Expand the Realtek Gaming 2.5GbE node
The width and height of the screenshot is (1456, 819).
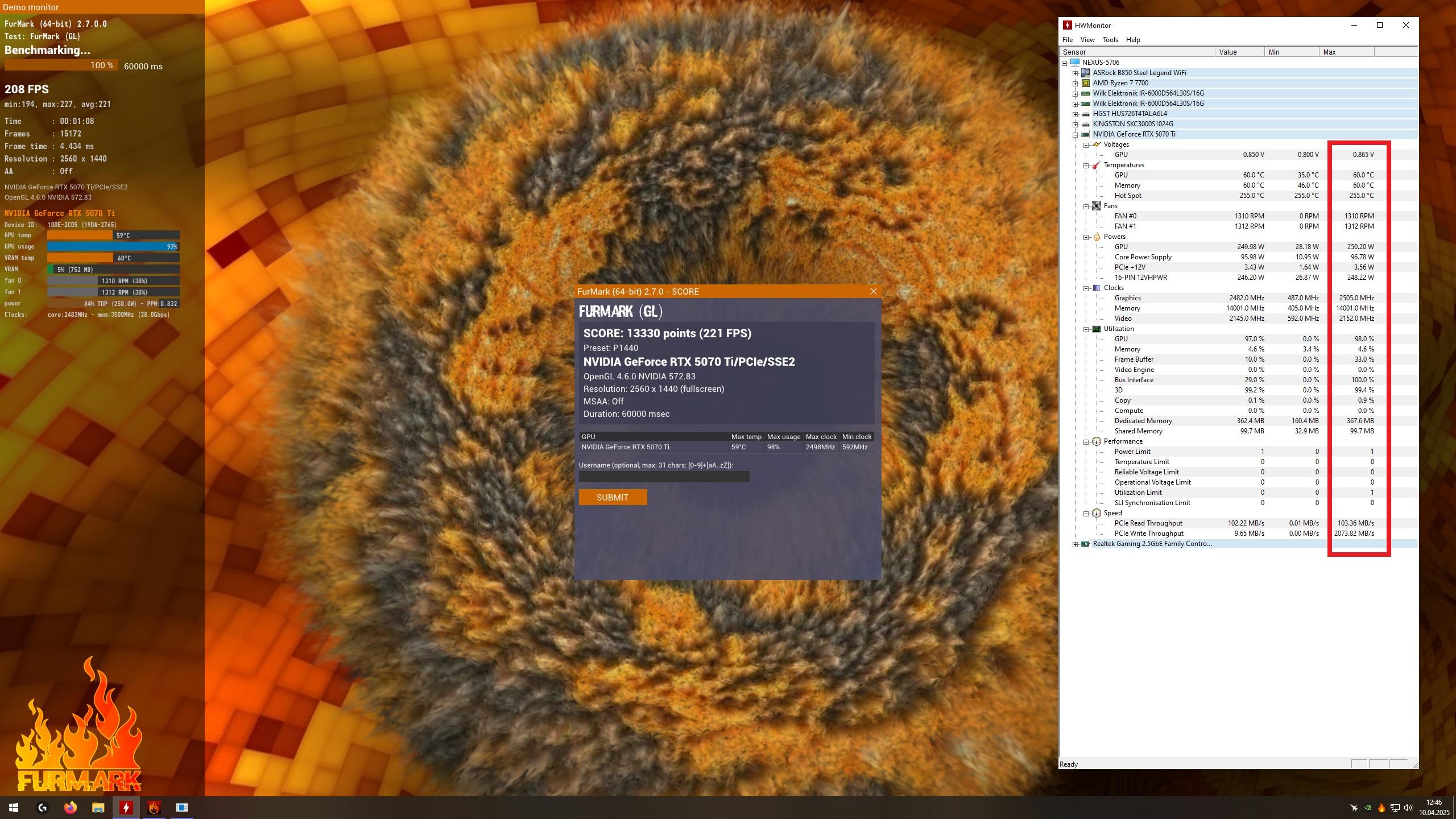[1075, 544]
